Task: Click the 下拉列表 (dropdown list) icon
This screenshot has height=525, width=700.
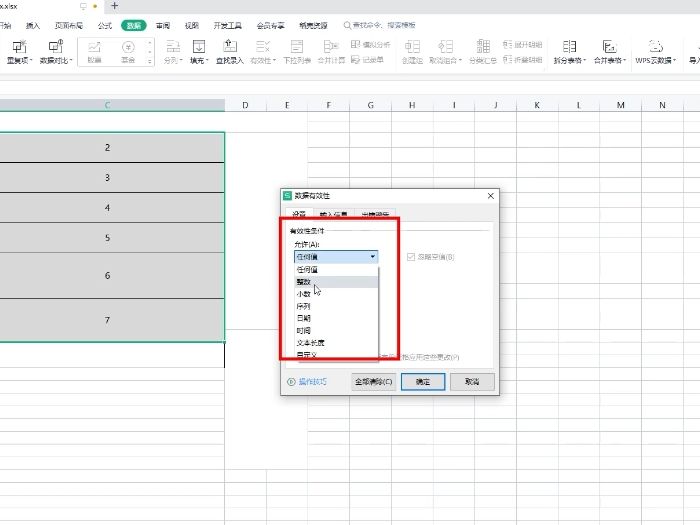Action: point(297,46)
